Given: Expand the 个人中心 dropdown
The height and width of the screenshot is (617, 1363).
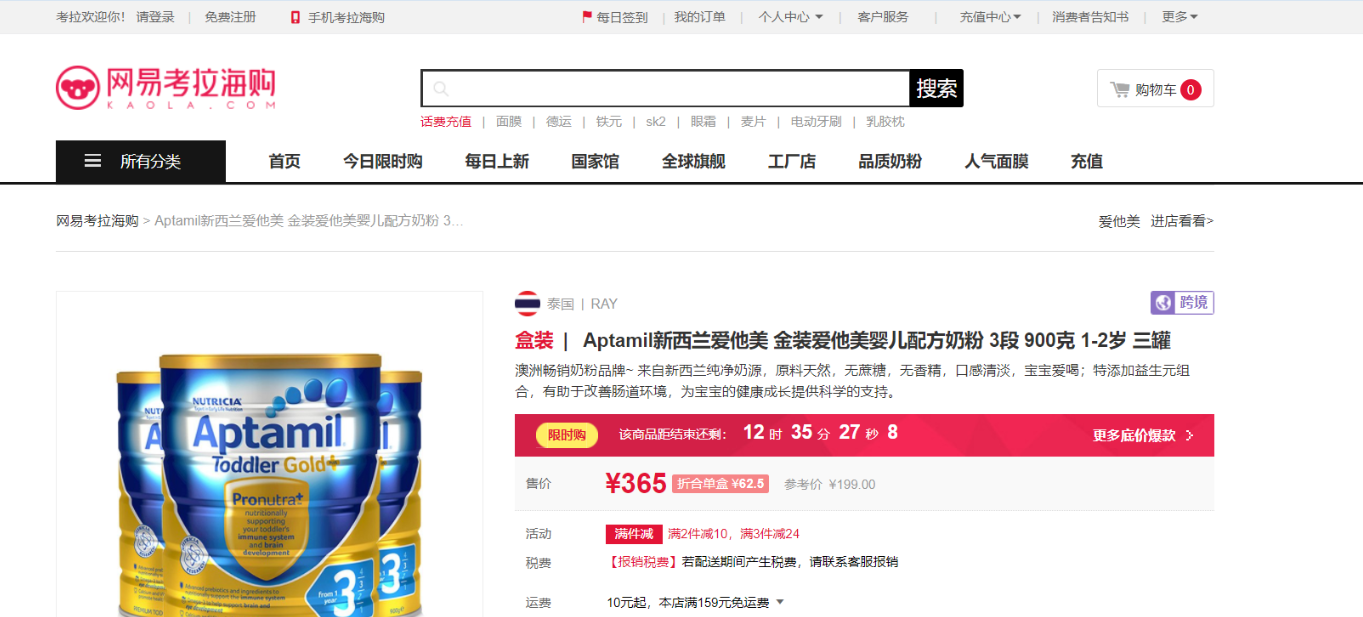Looking at the screenshot, I should click(x=790, y=17).
